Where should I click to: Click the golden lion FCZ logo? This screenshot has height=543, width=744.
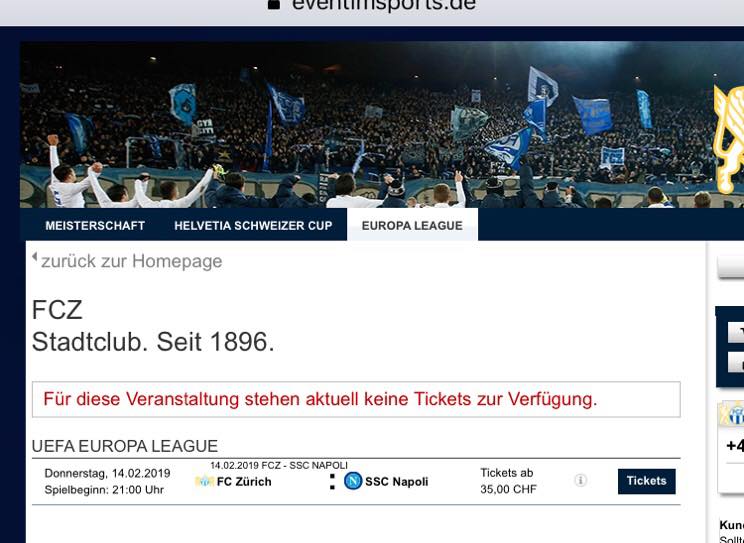(x=729, y=139)
